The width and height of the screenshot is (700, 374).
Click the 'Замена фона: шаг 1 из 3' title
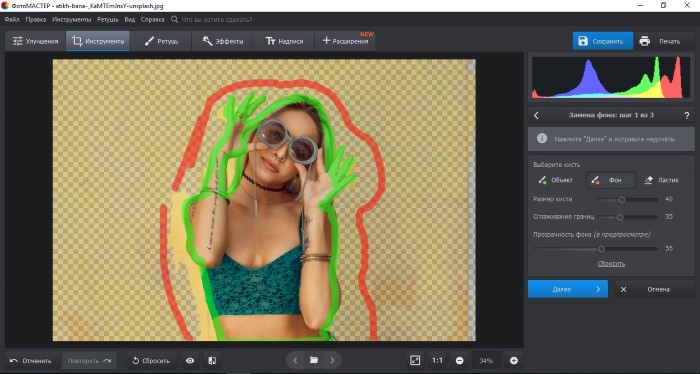pyautogui.click(x=611, y=115)
